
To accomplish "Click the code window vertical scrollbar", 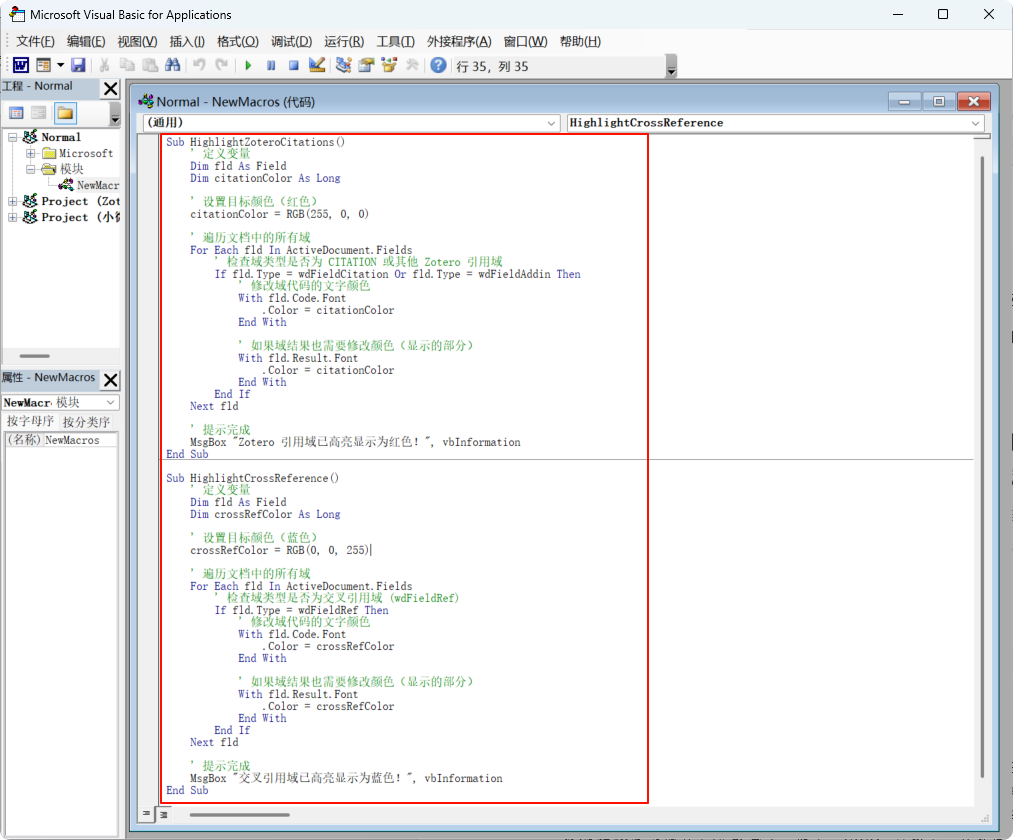I will point(981,466).
